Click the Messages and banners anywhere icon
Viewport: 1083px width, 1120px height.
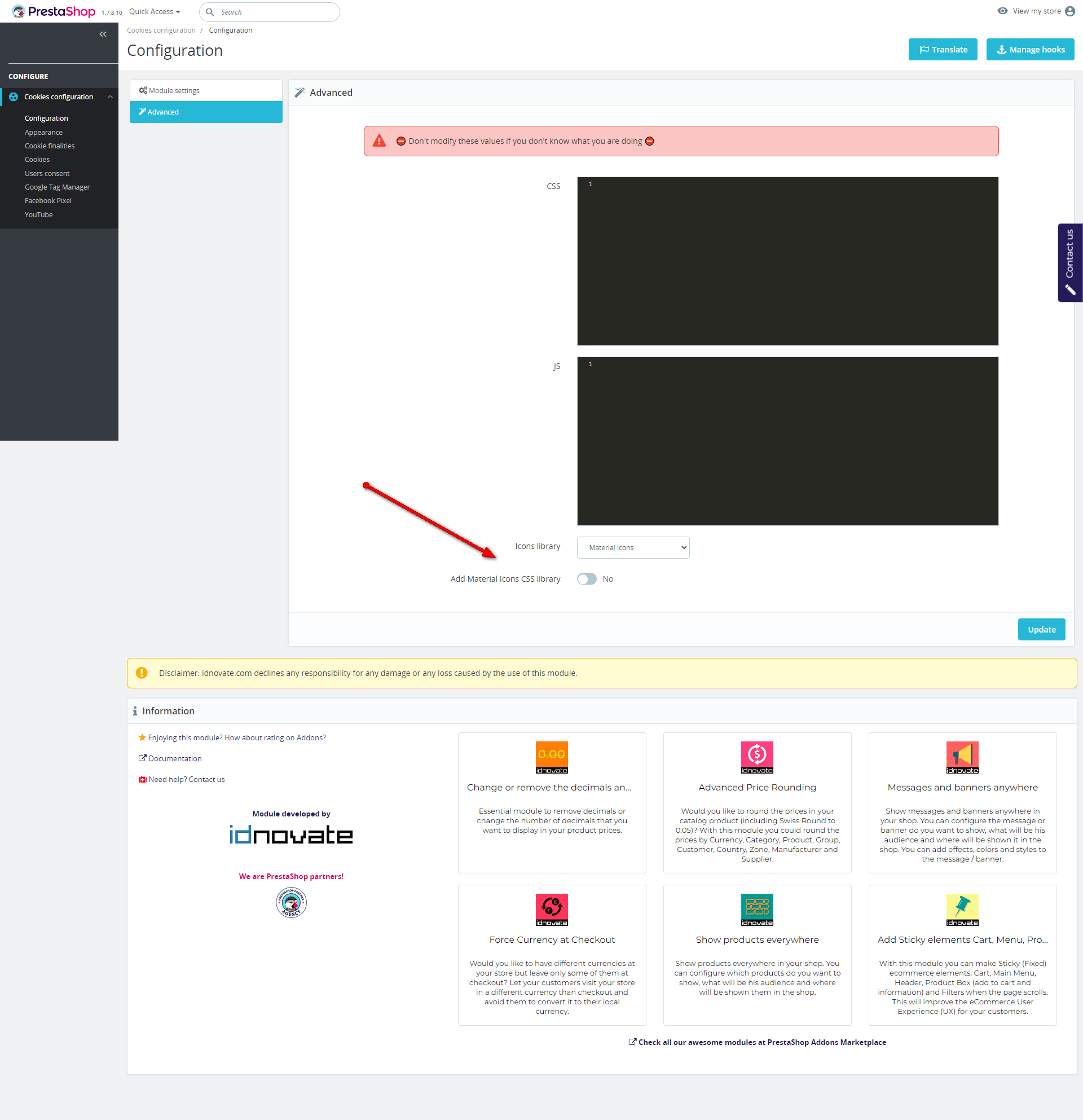(x=962, y=757)
